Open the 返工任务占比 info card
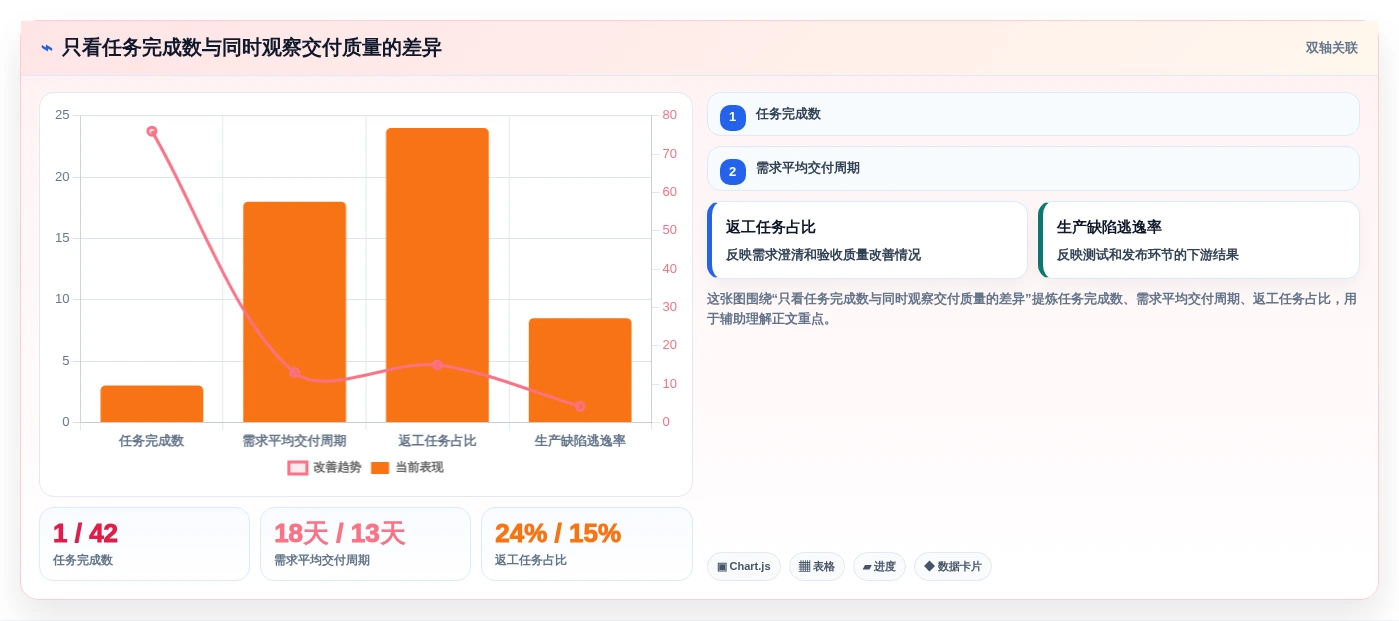This screenshot has width=1399, height=621. tap(867, 240)
